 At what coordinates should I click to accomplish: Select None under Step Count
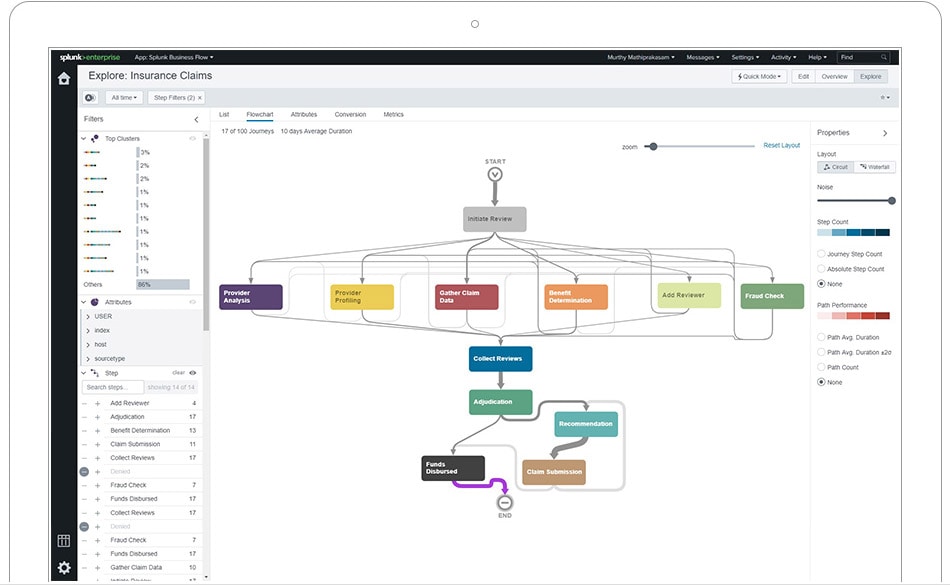(822, 284)
